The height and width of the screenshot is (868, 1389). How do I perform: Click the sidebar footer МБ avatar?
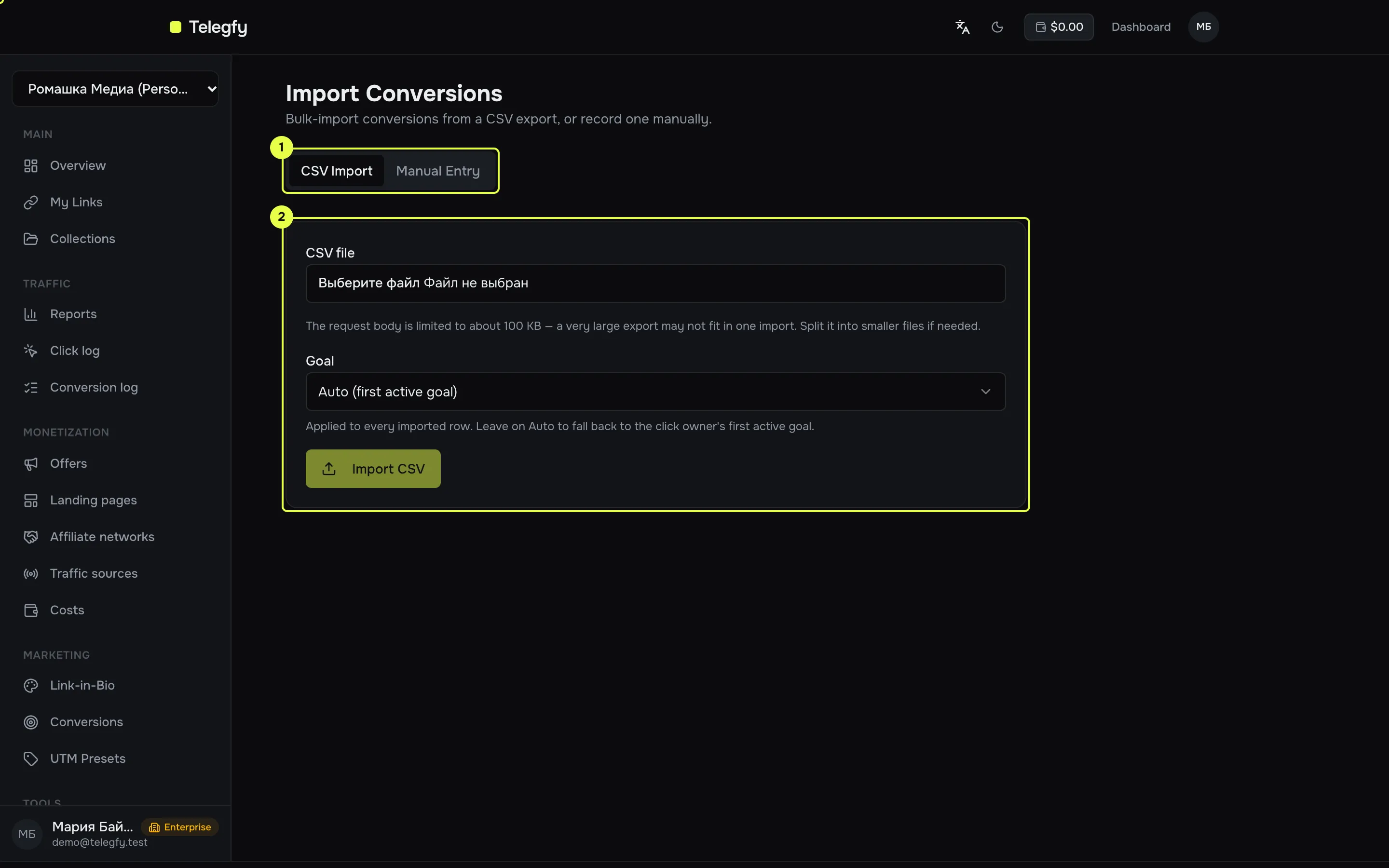27,834
